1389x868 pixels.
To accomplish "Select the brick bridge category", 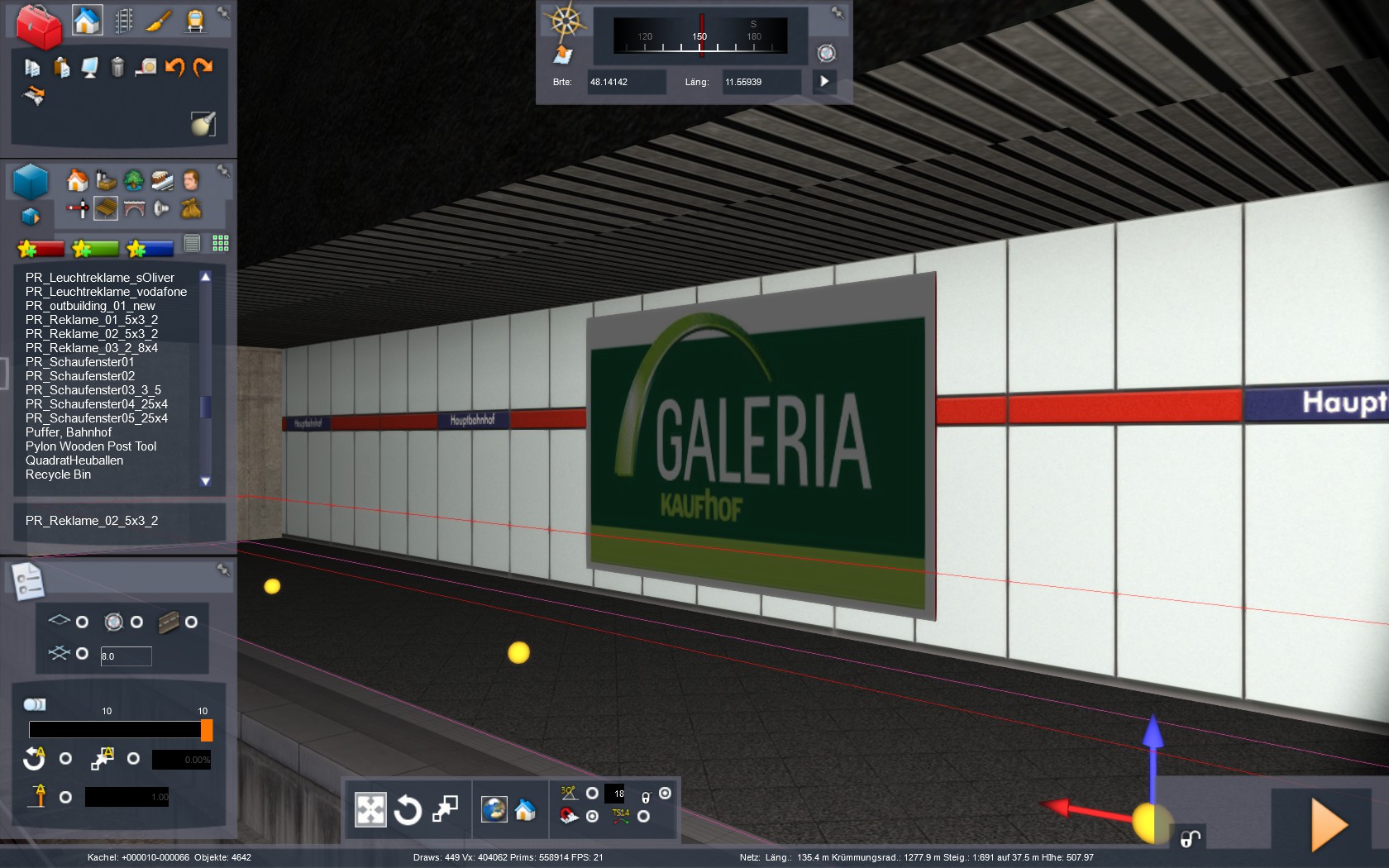I will [134, 208].
